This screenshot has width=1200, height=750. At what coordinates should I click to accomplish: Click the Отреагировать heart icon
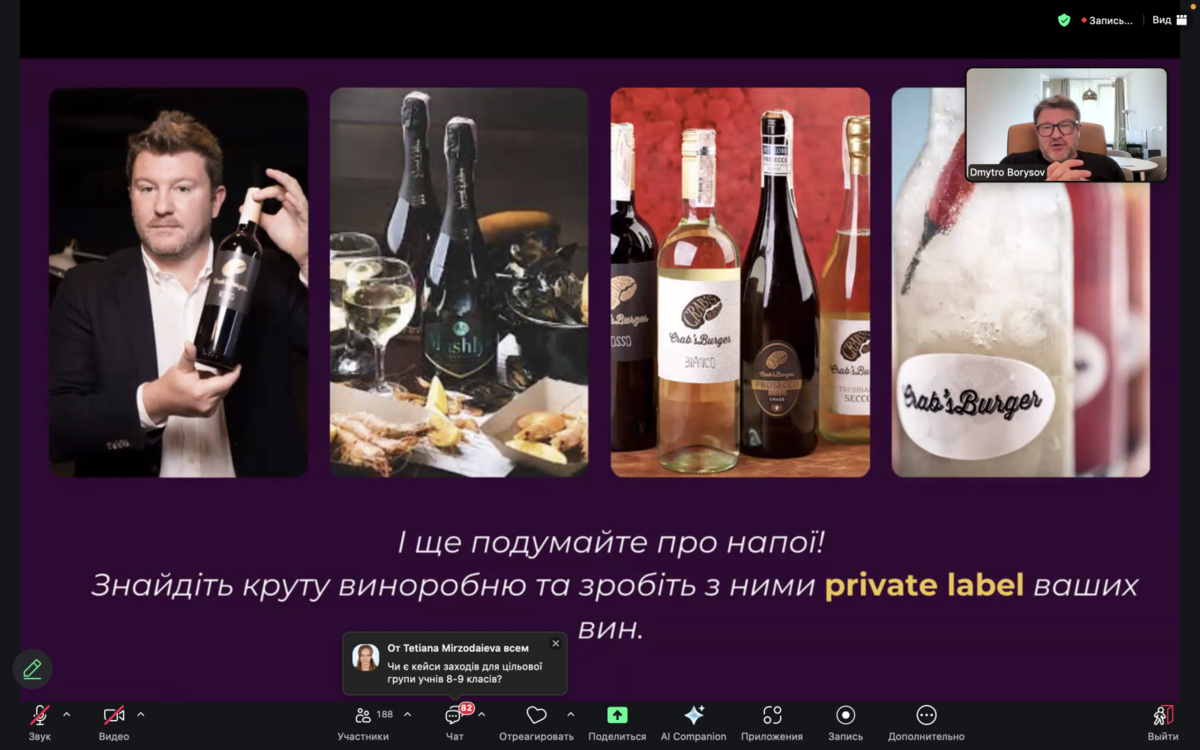[536, 716]
